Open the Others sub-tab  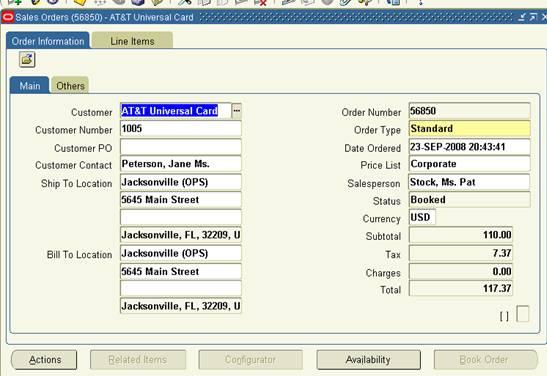70,85
